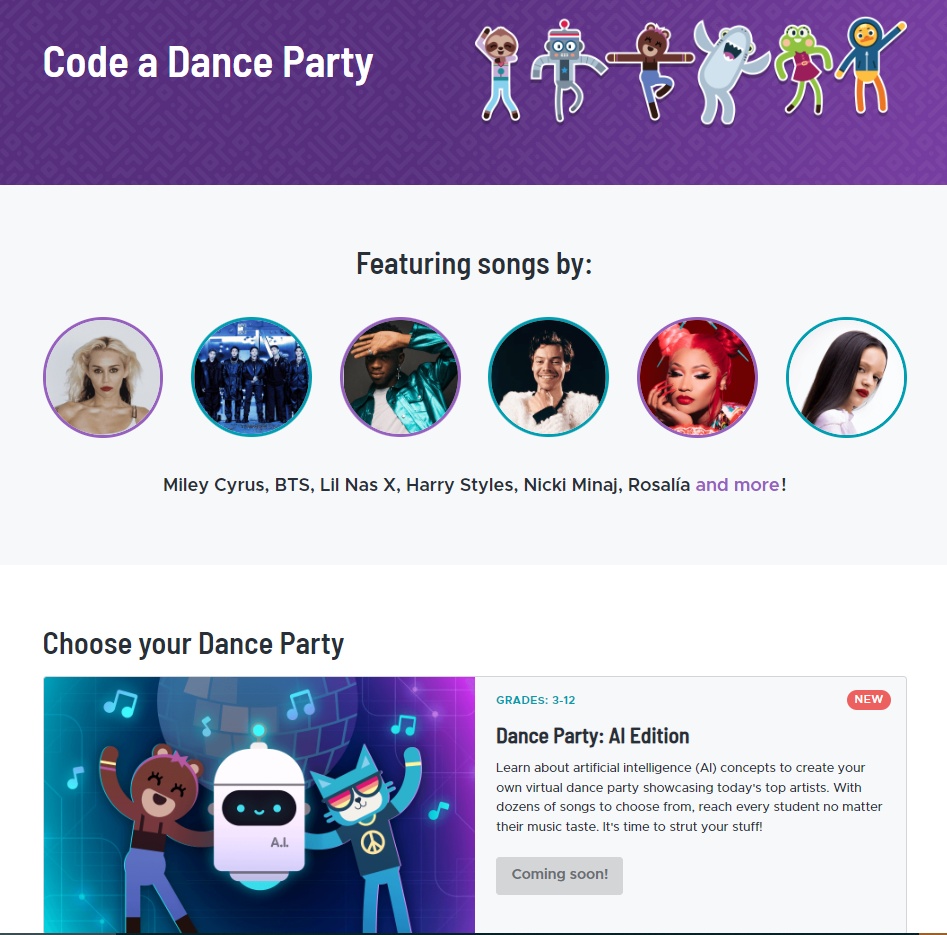Click the duck character in blue hoodie
The image size is (947, 935).
(x=870, y=66)
